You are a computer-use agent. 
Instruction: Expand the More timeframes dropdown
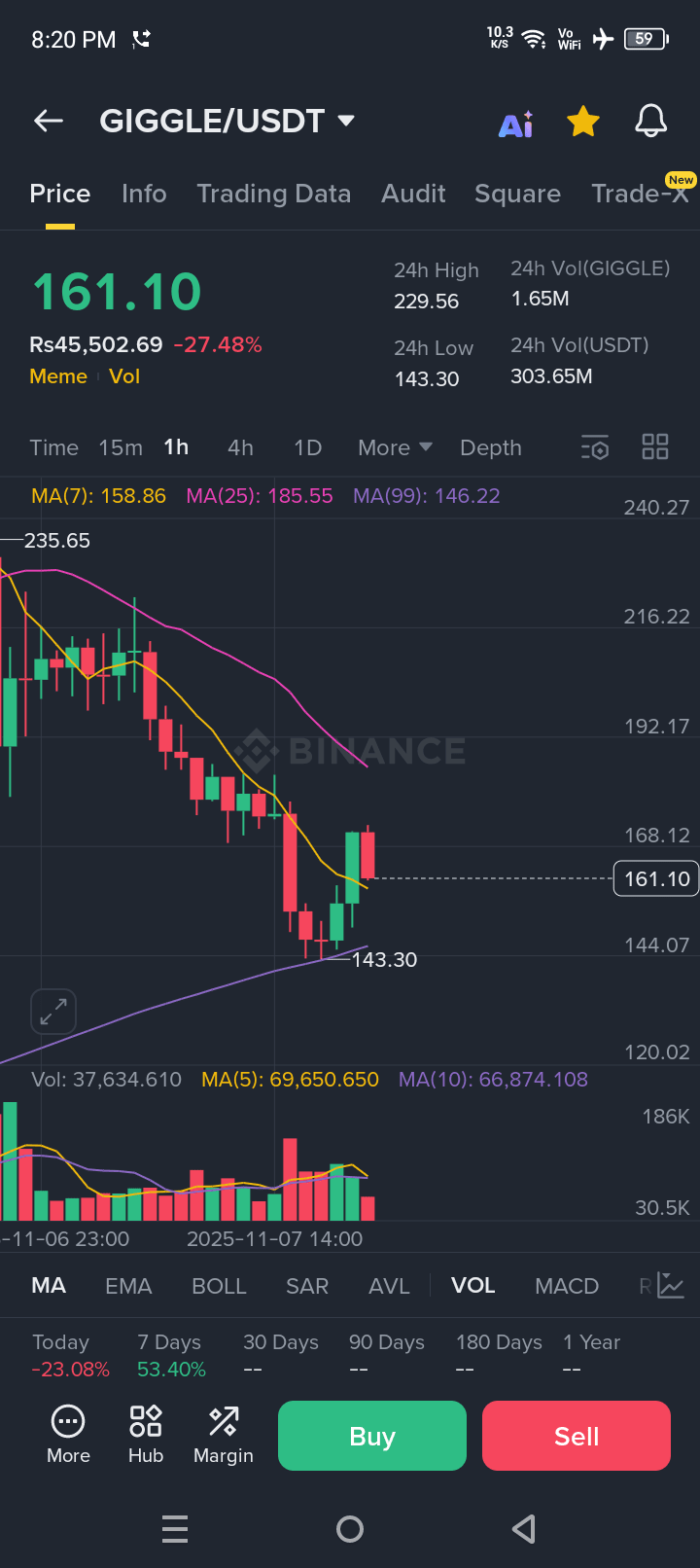pyautogui.click(x=395, y=447)
